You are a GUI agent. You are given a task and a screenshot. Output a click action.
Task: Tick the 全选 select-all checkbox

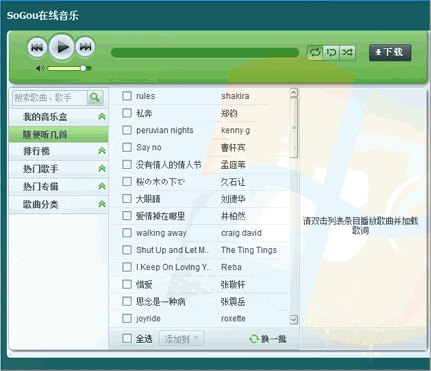[x=127, y=338]
